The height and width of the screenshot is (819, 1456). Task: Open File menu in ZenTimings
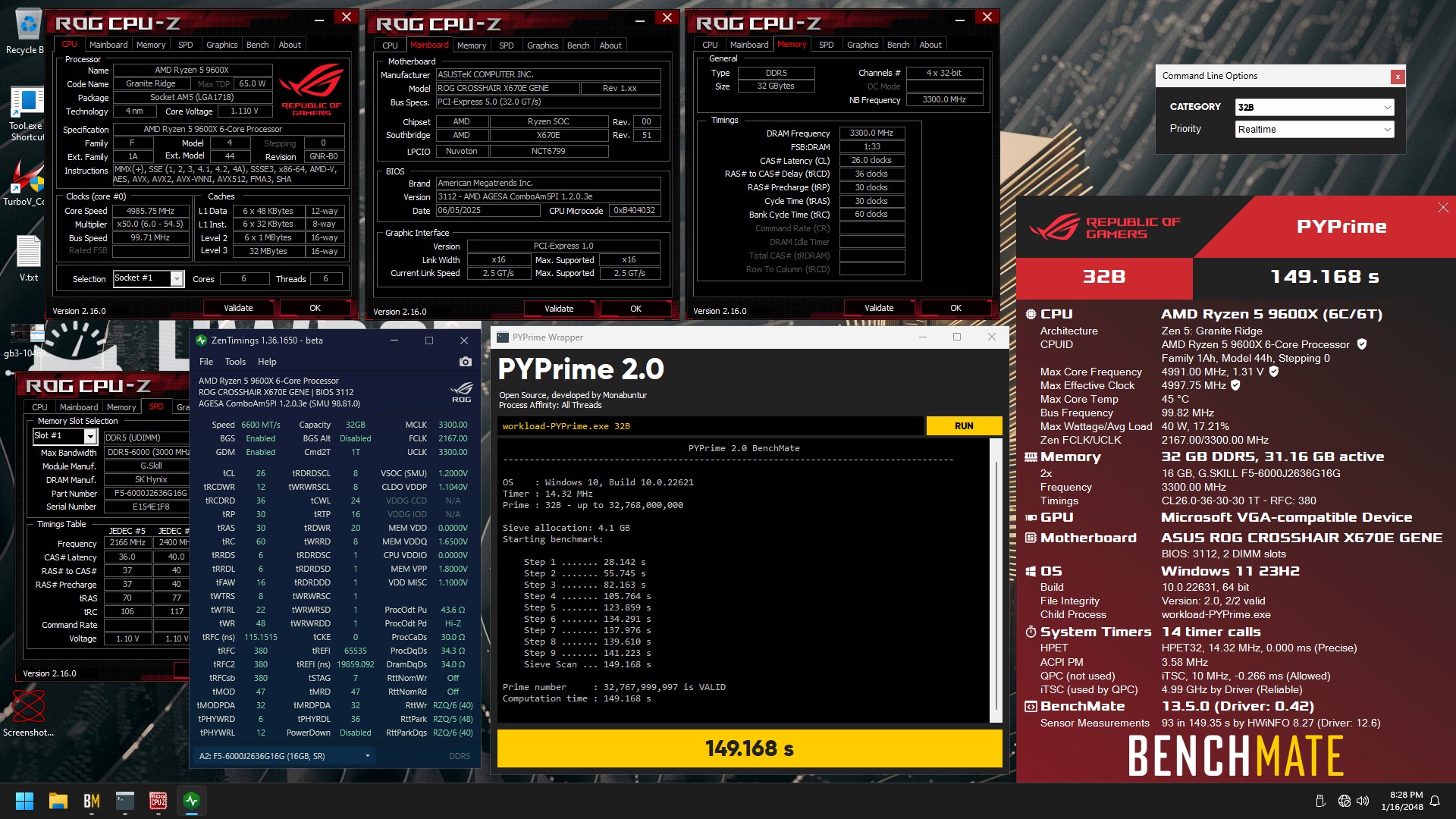click(x=206, y=362)
